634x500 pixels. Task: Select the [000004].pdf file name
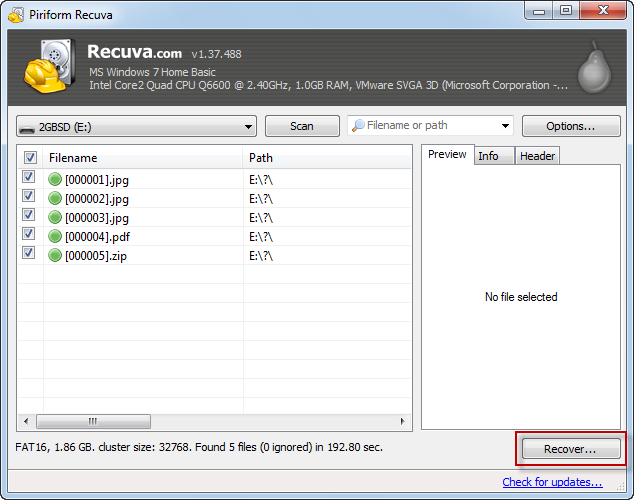click(97, 236)
